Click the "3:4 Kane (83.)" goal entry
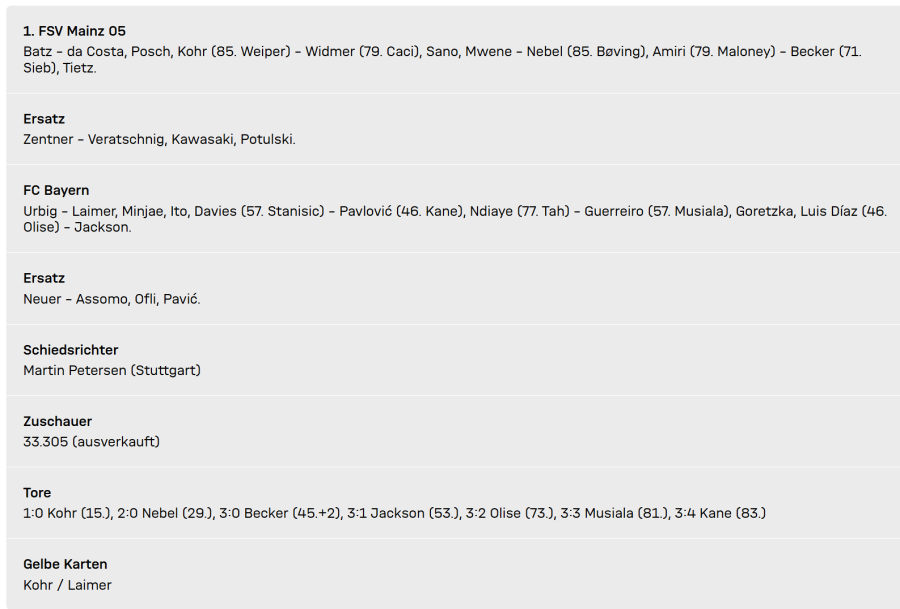This screenshot has width=900, height=609. click(720, 513)
